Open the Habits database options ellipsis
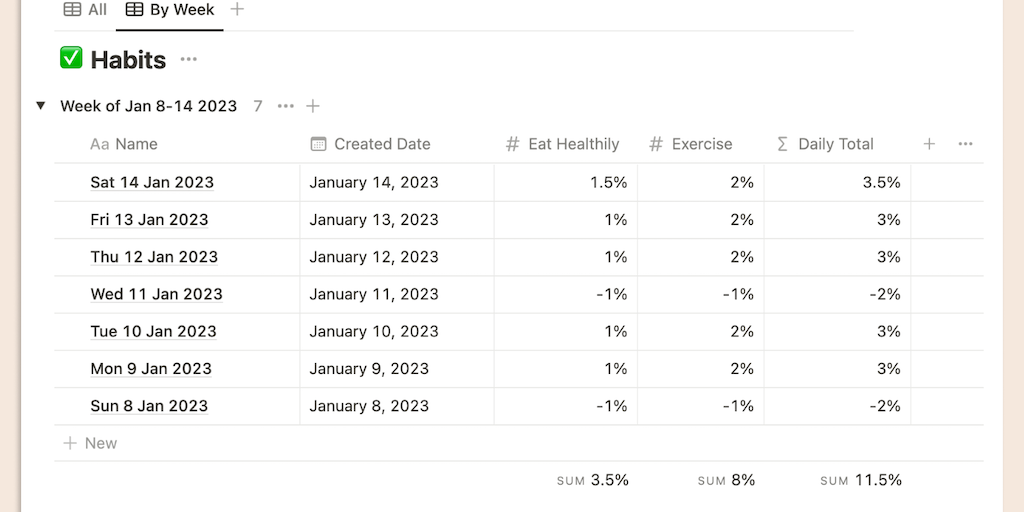 (x=188, y=60)
